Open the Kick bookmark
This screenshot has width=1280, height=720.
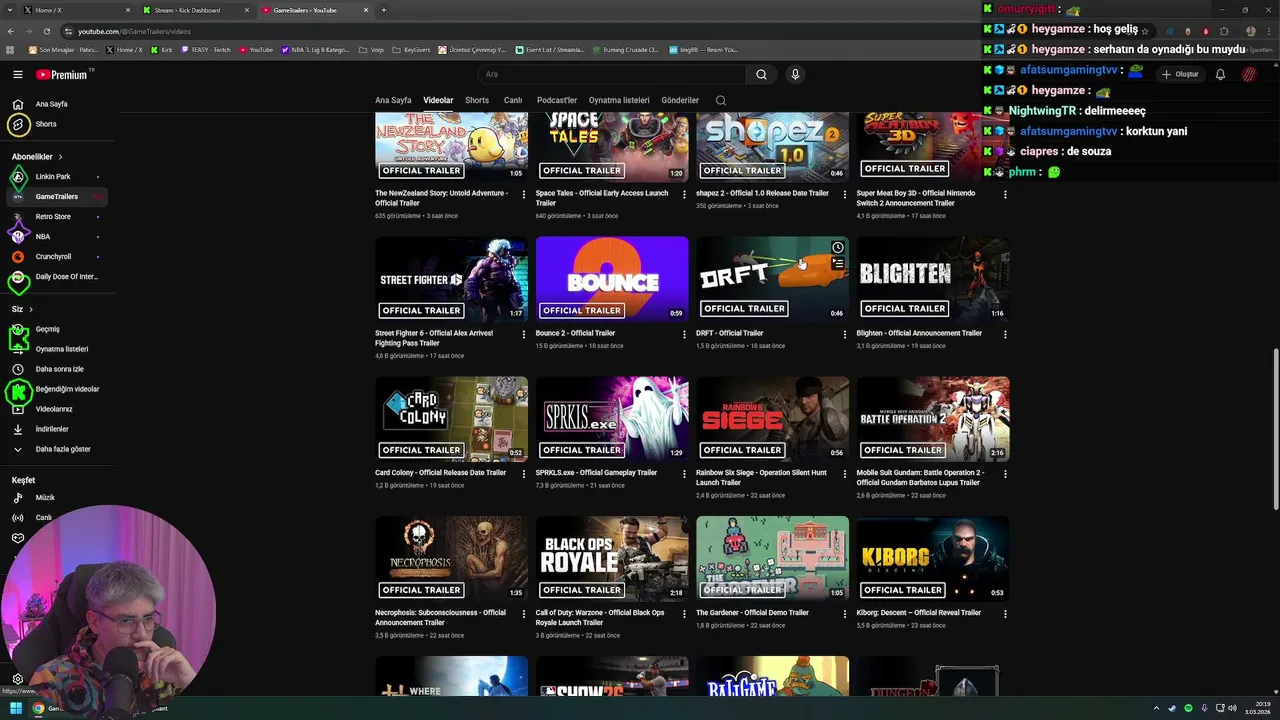pos(162,49)
